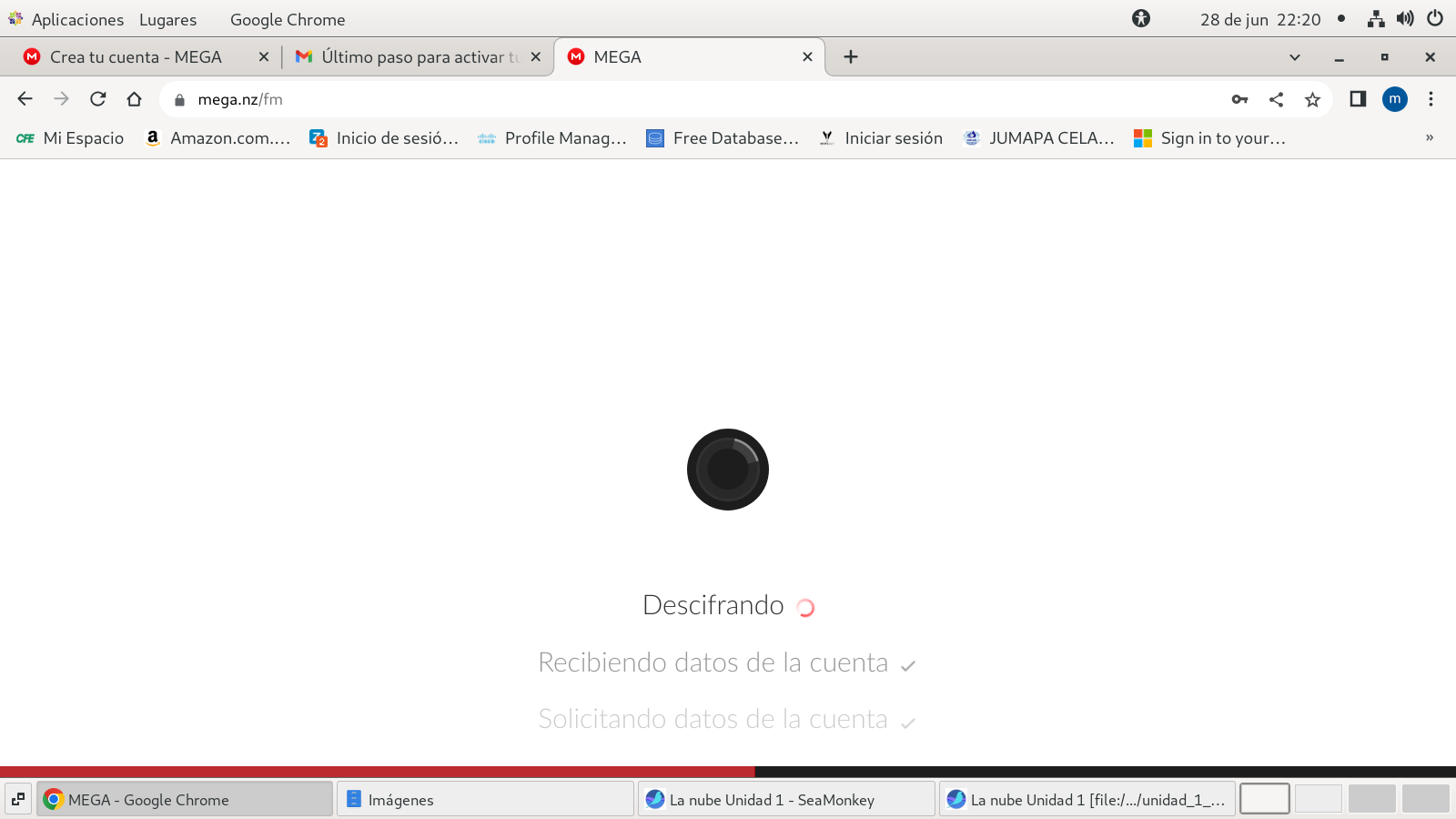Open Amazon.com bookmark
Image resolution: width=1456 pixels, height=819 pixels.
(x=218, y=138)
